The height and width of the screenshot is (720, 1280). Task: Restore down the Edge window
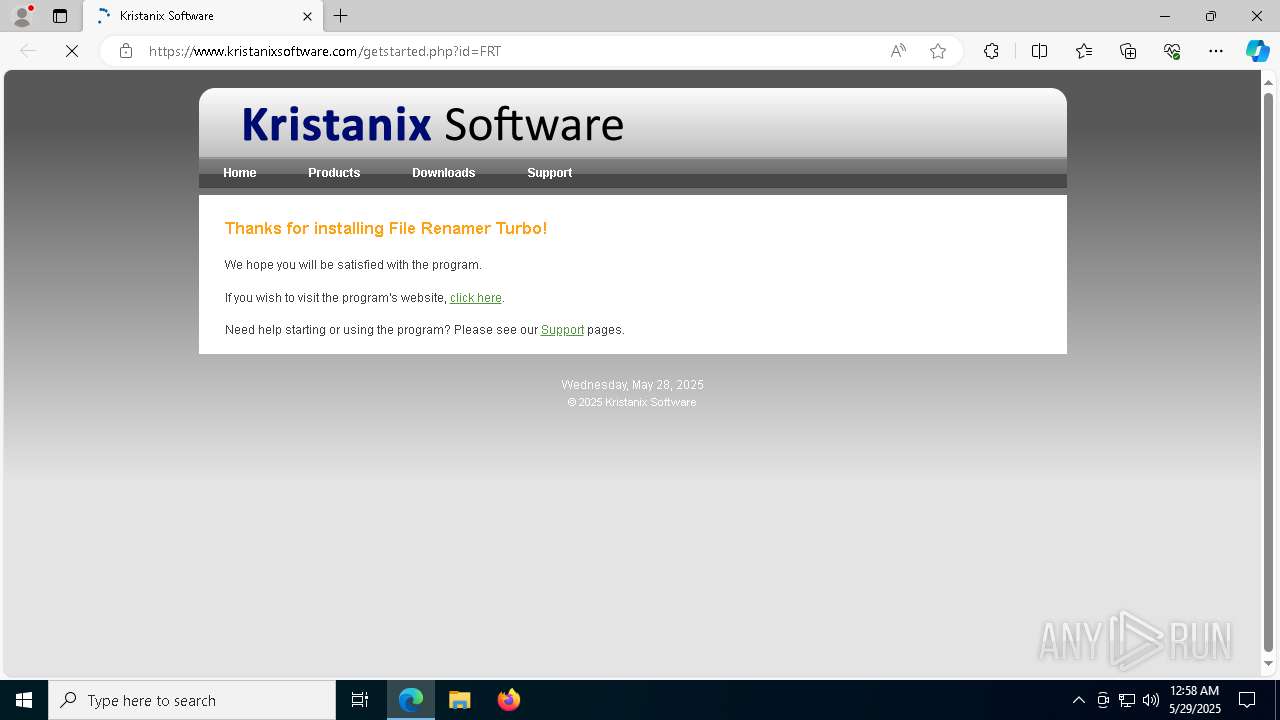(x=1211, y=16)
